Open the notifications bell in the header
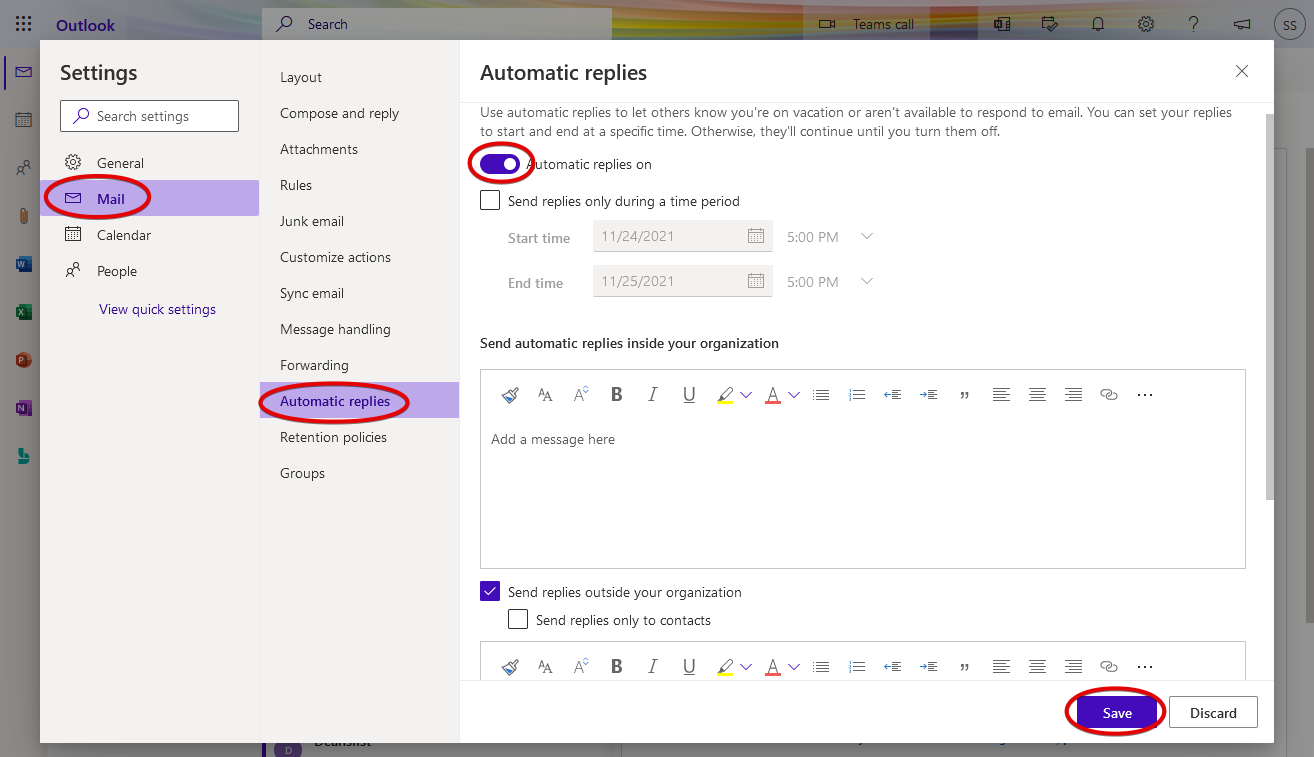 pos(1098,24)
